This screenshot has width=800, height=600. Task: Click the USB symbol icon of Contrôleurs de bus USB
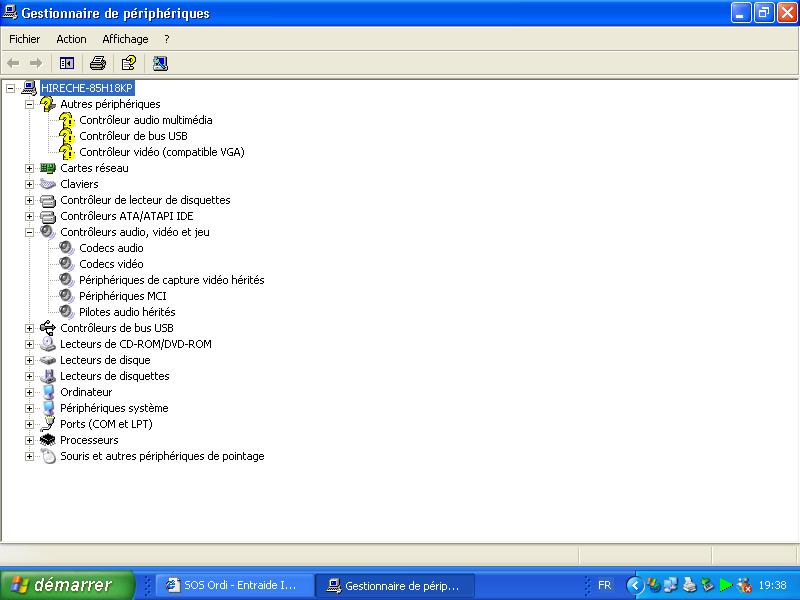point(48,328)
